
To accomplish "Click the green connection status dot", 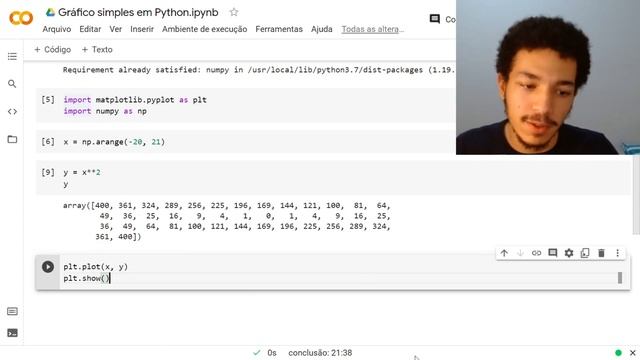I will pos(618,353).
